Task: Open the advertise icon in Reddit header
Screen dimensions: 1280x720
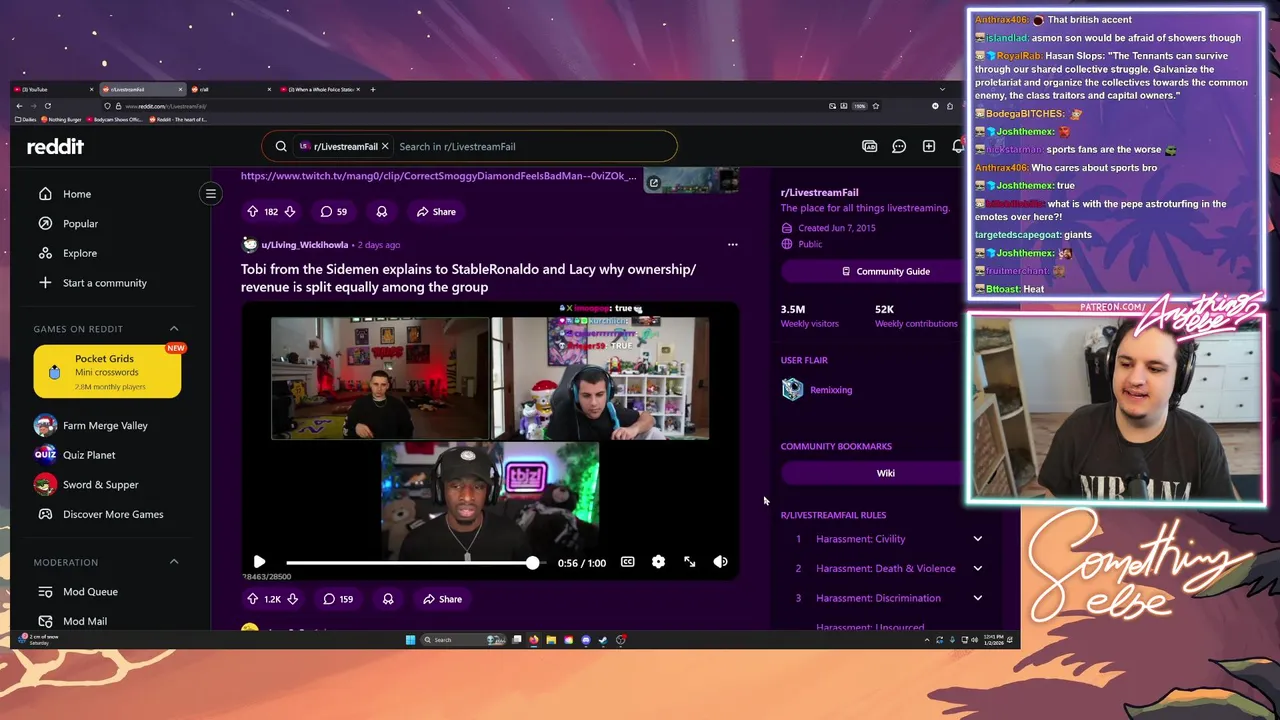Action: pyautogui.click(x=869, y=146)
